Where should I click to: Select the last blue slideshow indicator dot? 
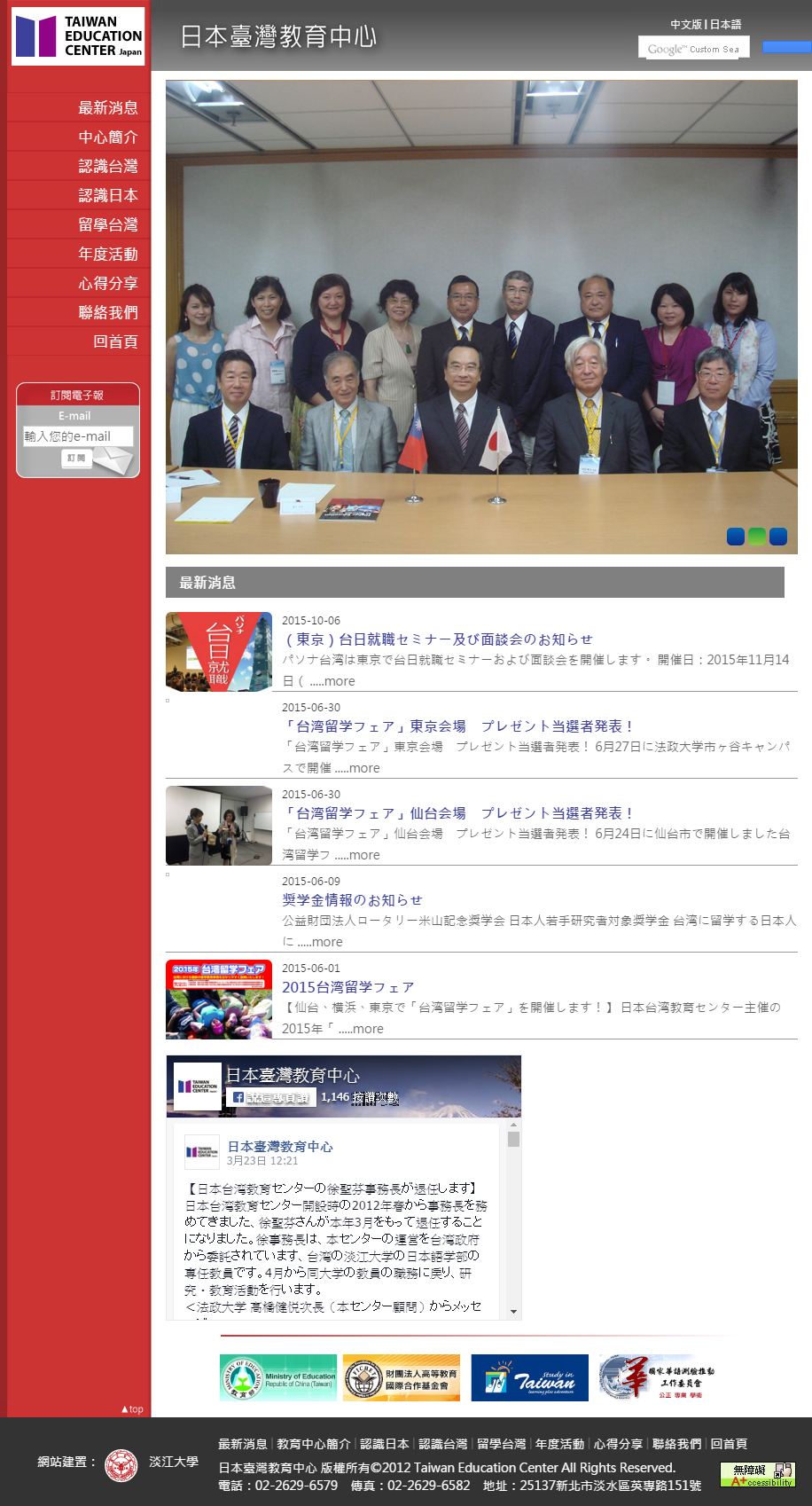coord(778,536)
